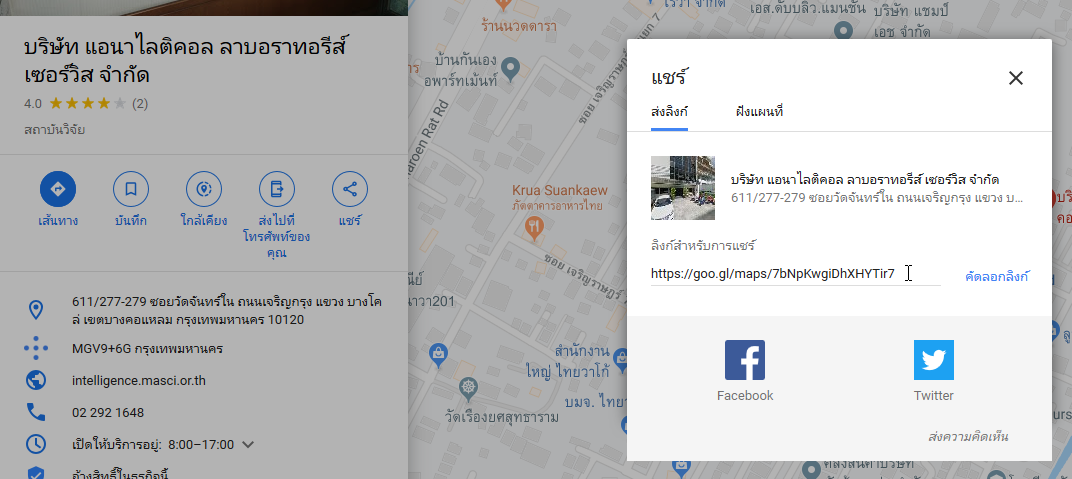
Task: Click phone number 02 292 1648
Action: click(x=108, y=413)
